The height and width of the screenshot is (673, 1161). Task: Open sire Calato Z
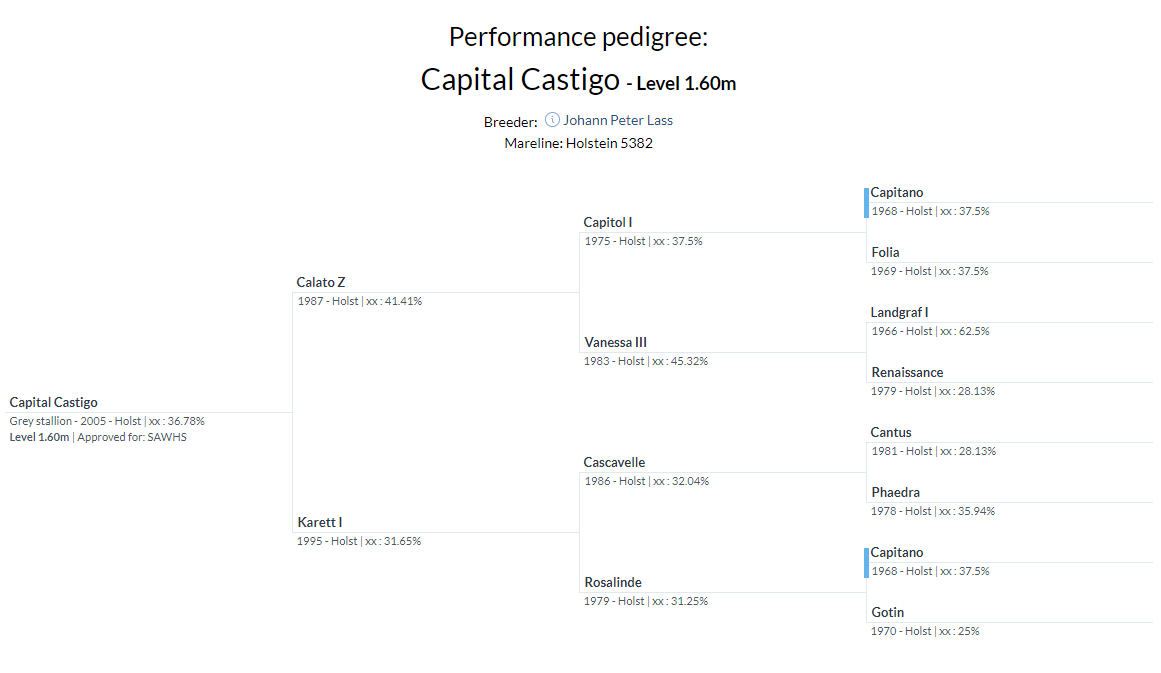click(x=321, y=282)
